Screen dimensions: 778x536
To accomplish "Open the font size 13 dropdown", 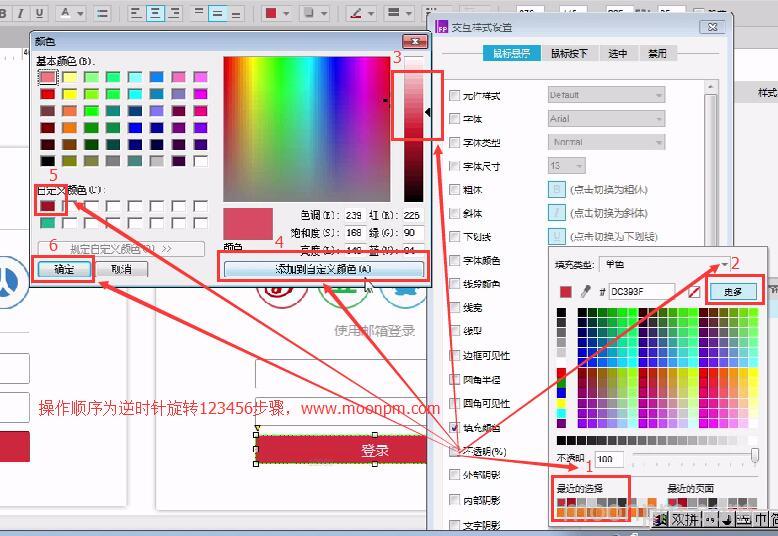I will point(566,166).
